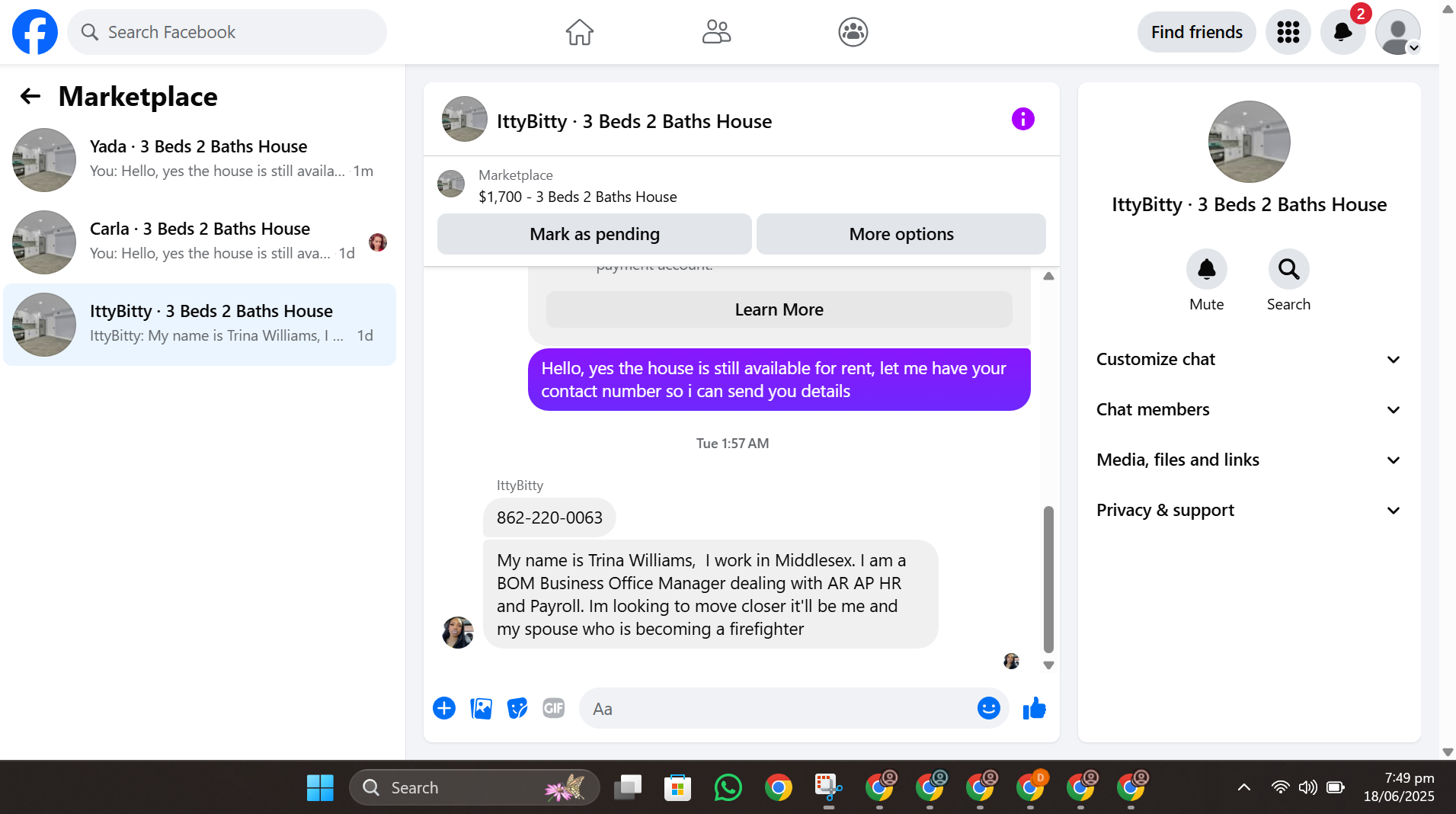Click Mark as pending
Screen dimensions: 1456x814
tap(594, 234)
